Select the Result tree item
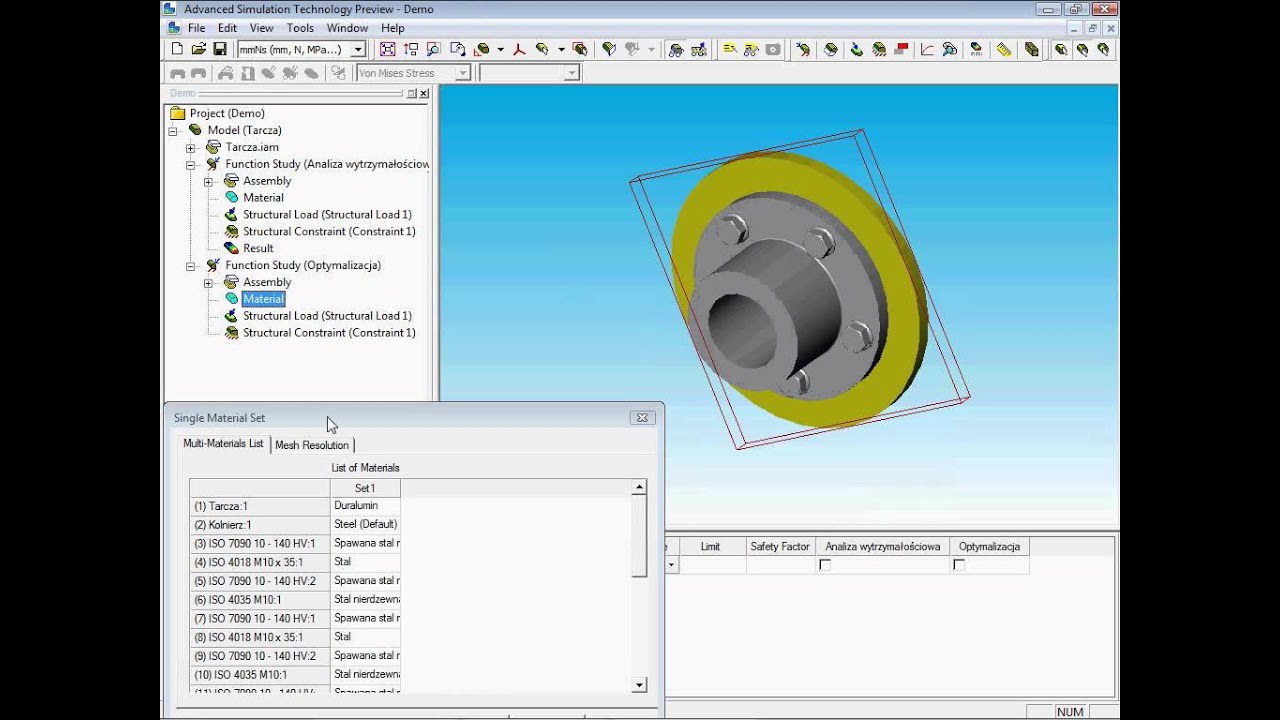Screen dimensions: 1280x720 [258, 248]
